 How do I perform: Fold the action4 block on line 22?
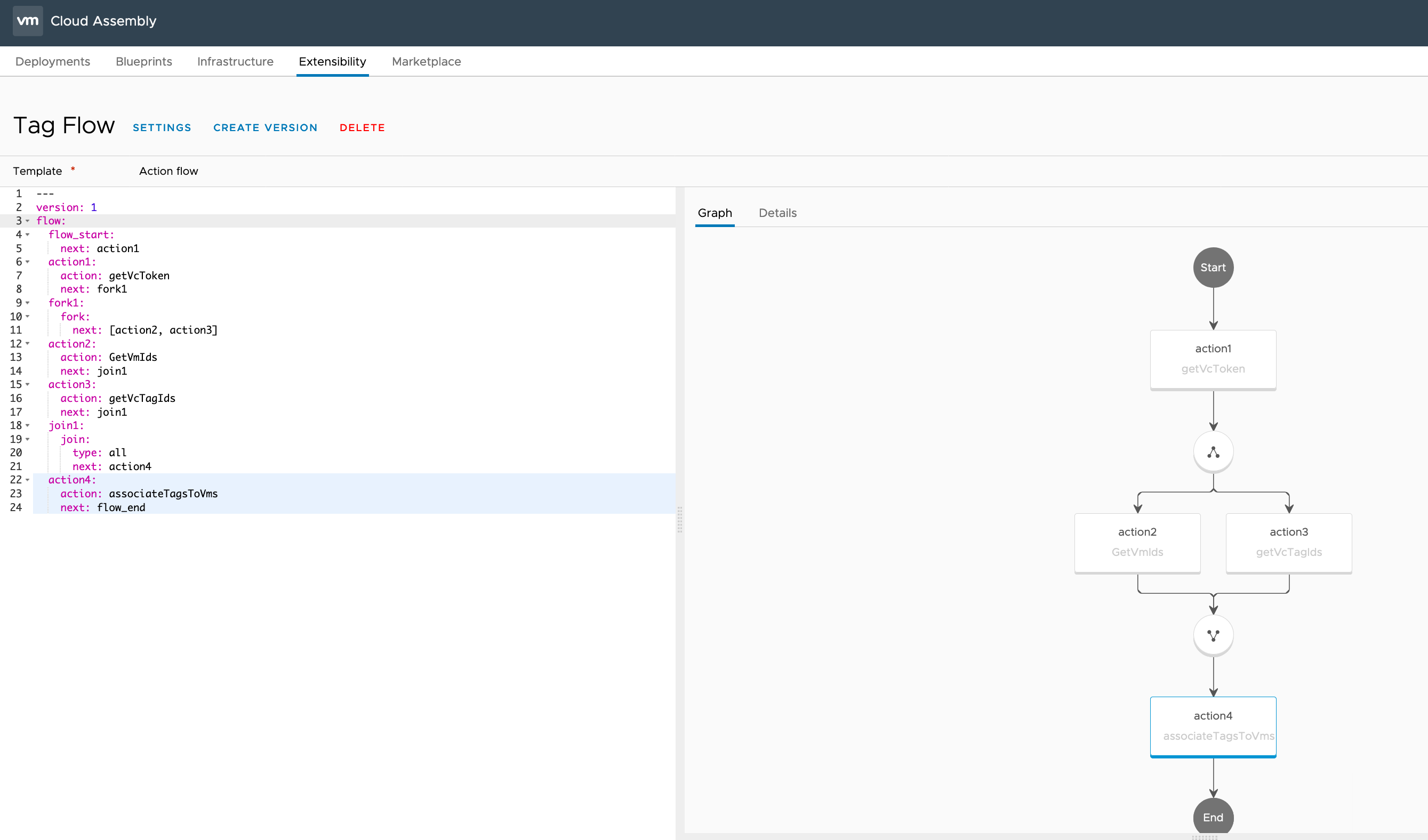[27, 480]
